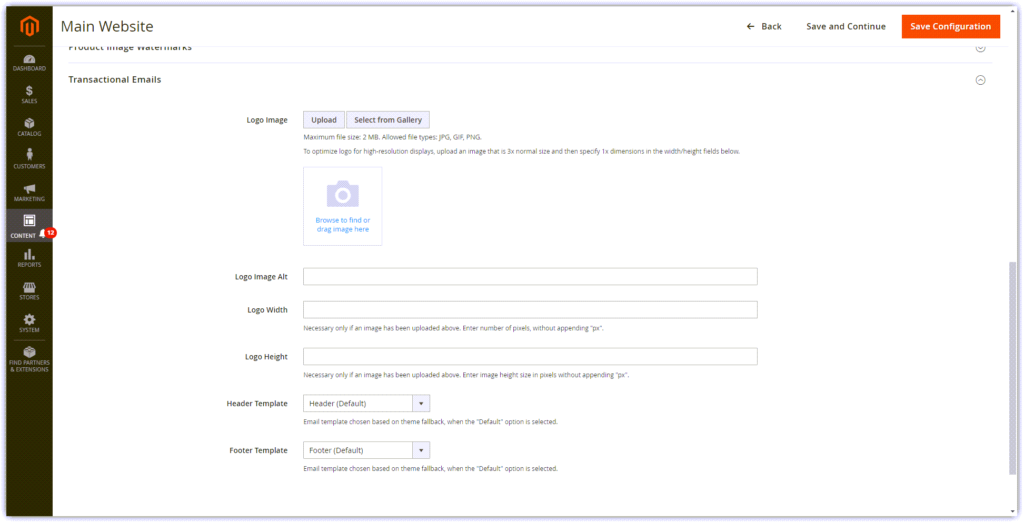
Task: Click the vertical page scrollbar
Action: tap(1013, 368)
